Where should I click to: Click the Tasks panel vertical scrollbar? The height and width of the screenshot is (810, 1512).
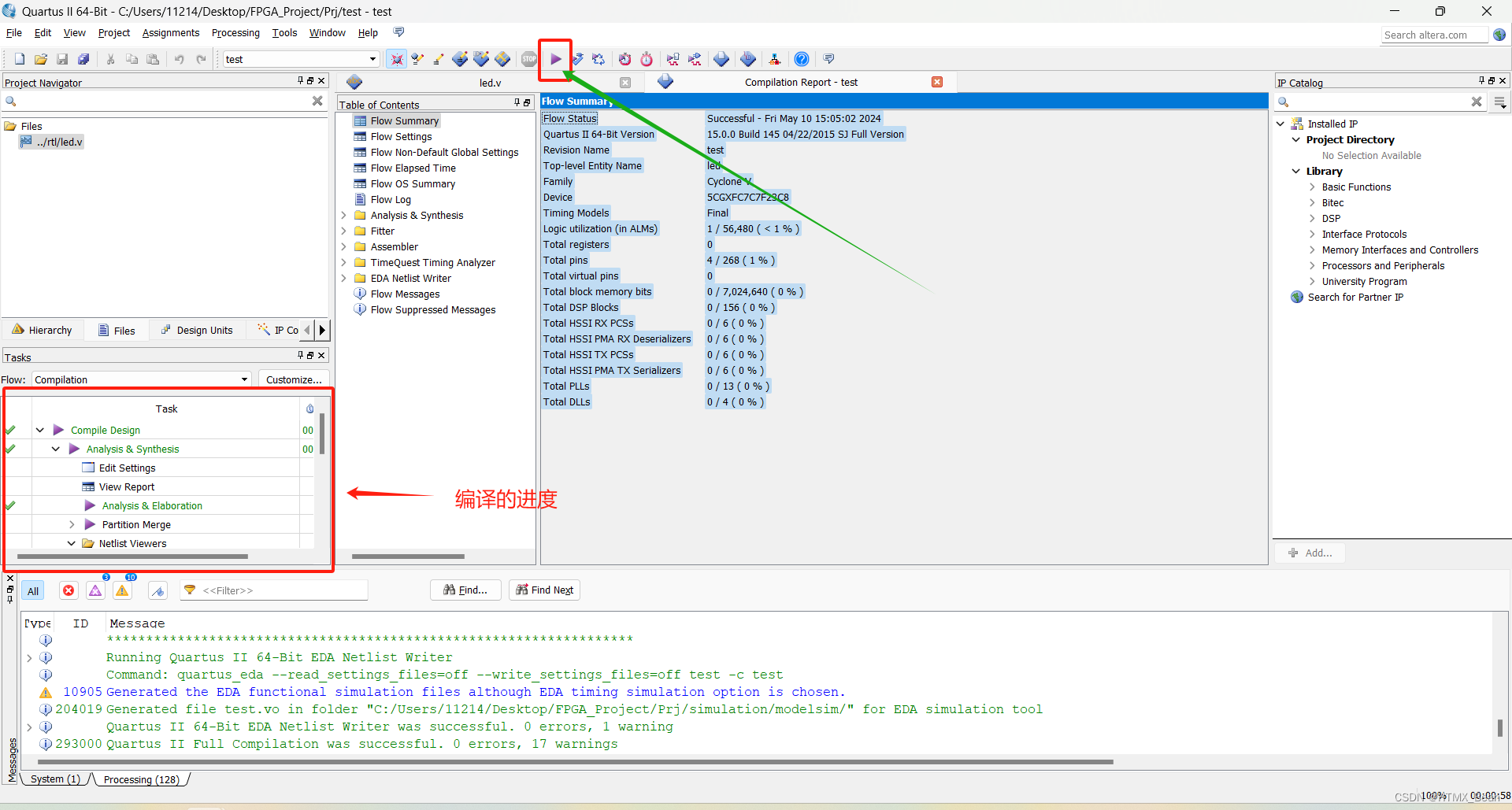[x=321, y=434]
